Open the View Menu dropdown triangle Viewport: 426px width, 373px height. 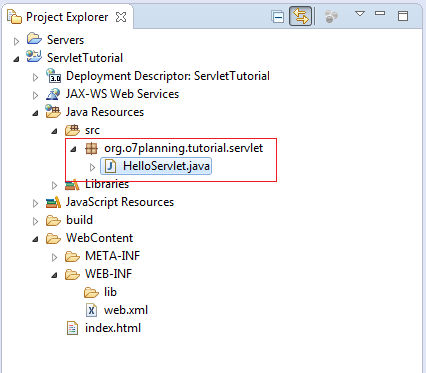click(x=360, y=14)
